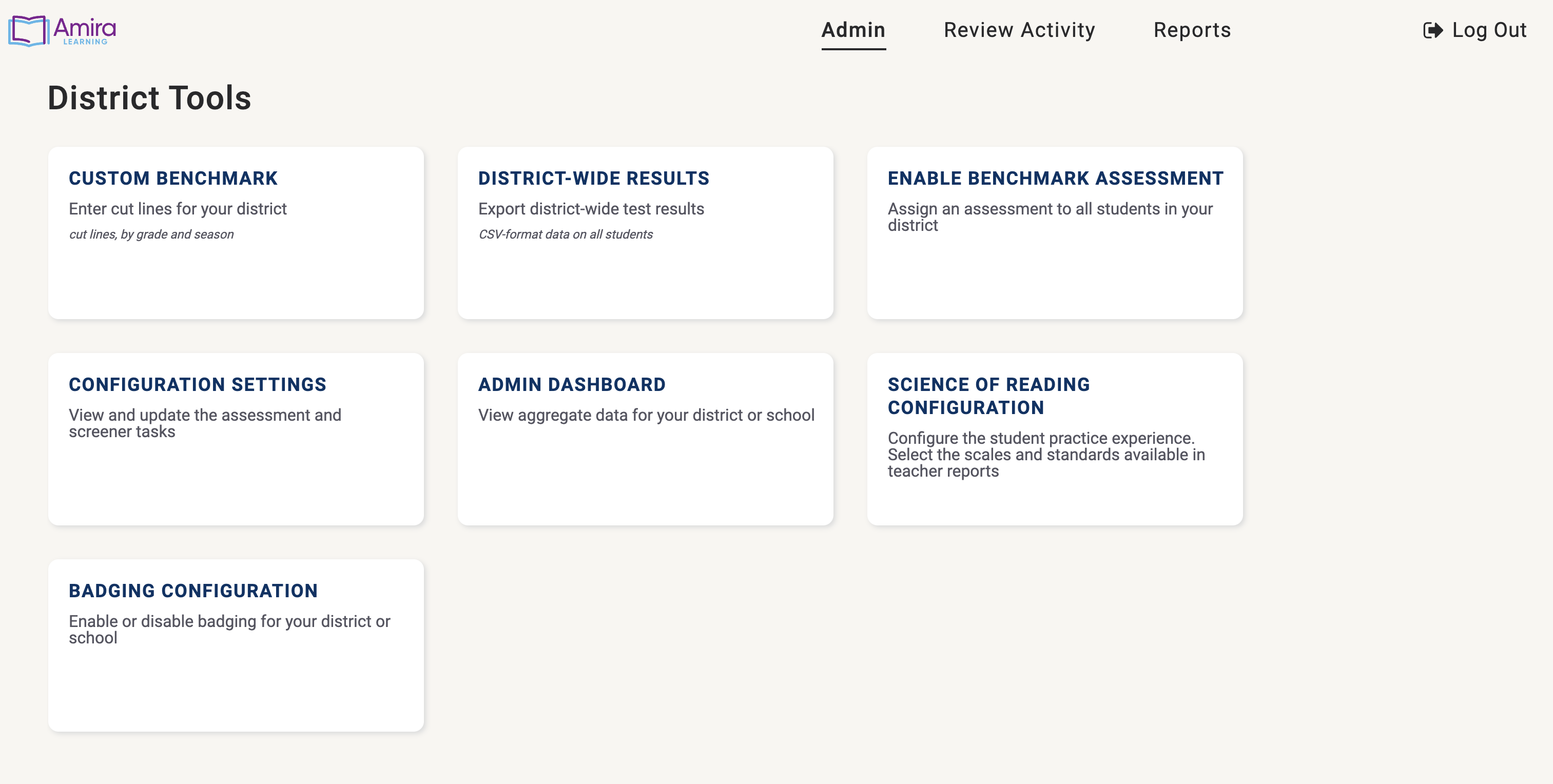Click the CUSTOM BENCHMARK heading
The image size is (1553, 784).
(173, 178)
